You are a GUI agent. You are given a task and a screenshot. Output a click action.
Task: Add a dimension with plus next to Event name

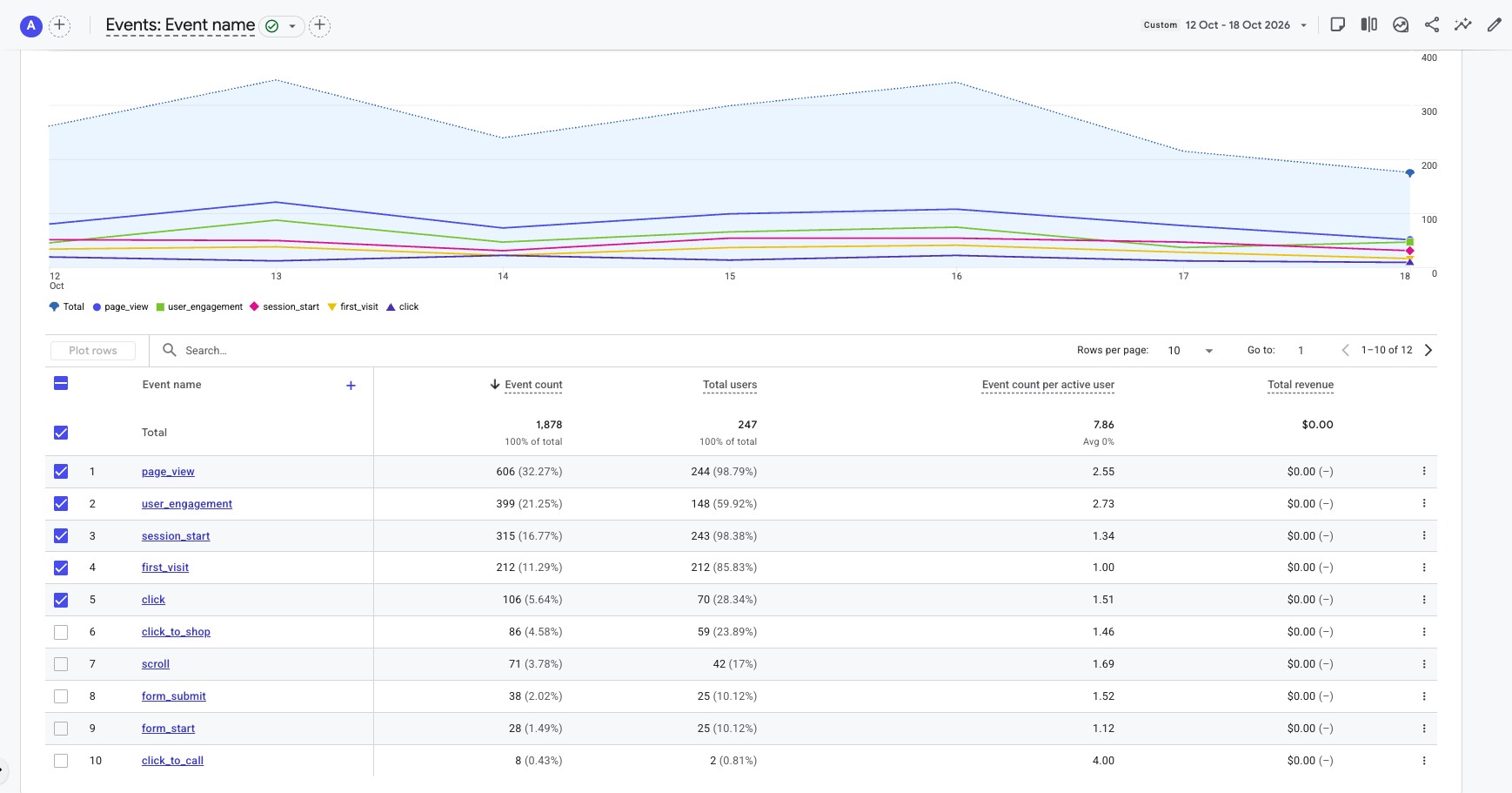pos(351,386)
